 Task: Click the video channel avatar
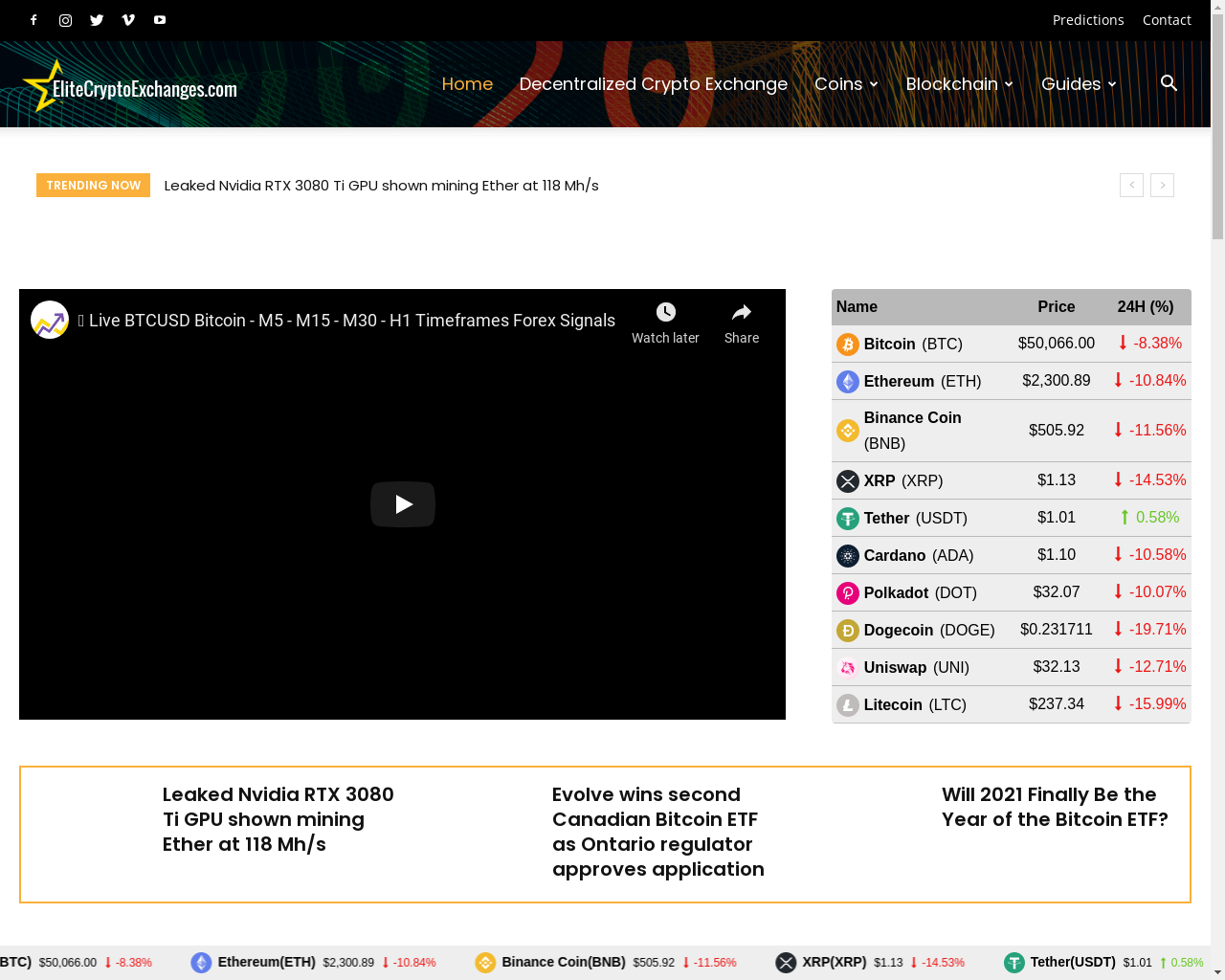pyautogui.click(x=50, y=320)
